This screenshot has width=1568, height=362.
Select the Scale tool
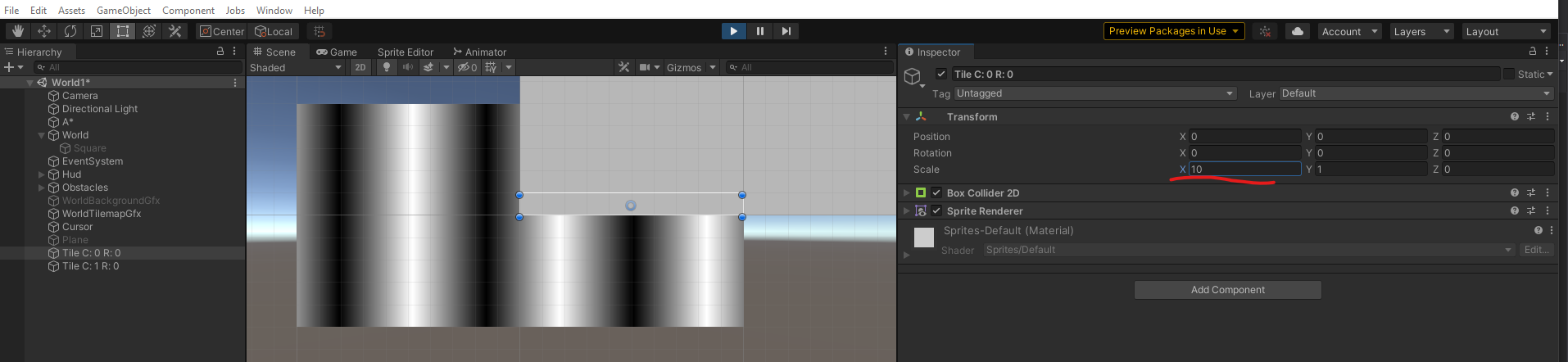click(97, 31)
